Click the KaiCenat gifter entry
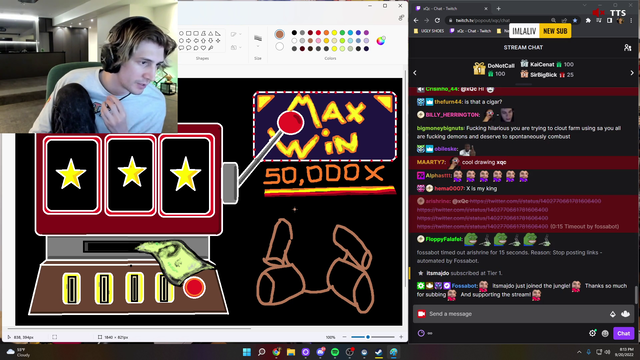Image resolution: width=640 pixels, height=360 pixels. tap(547, 64)
